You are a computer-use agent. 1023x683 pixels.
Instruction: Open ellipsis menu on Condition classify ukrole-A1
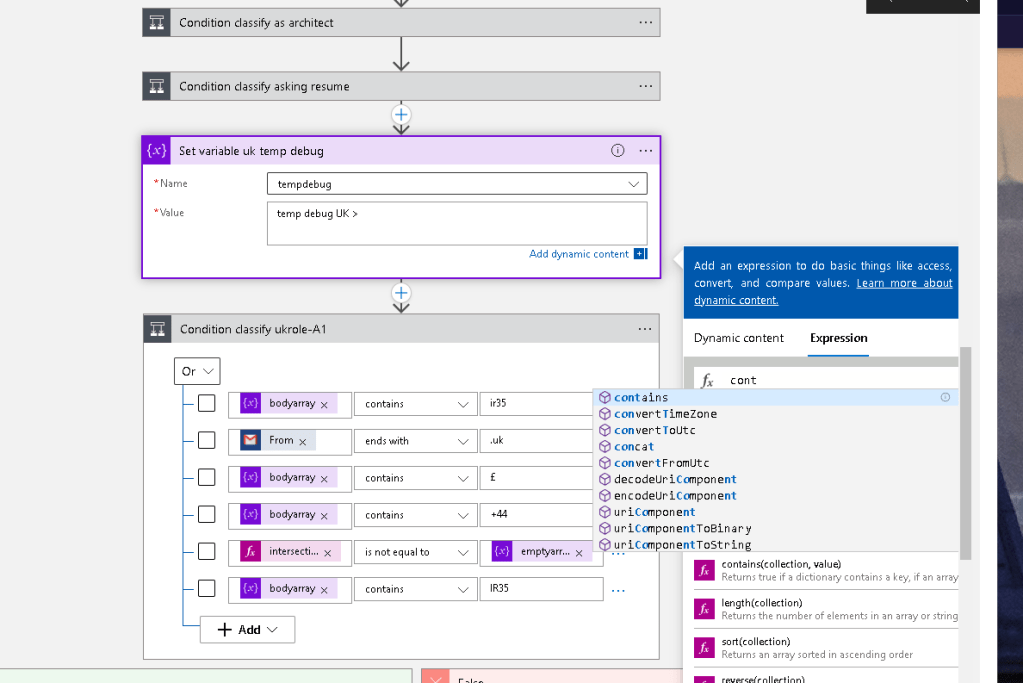(645, 329)
